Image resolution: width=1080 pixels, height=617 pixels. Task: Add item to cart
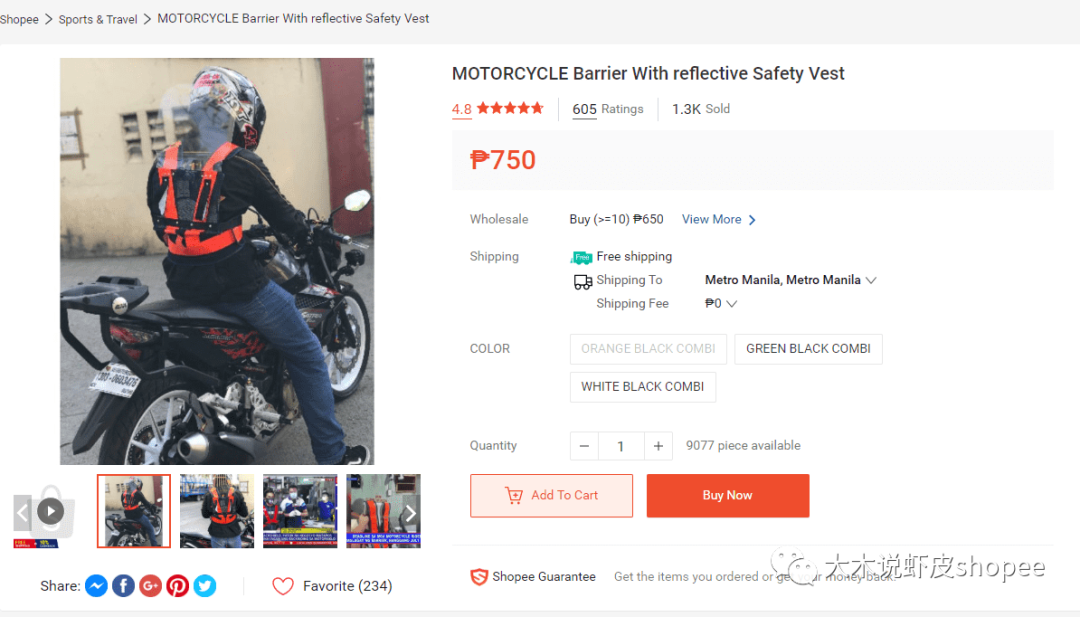point(551,496)
